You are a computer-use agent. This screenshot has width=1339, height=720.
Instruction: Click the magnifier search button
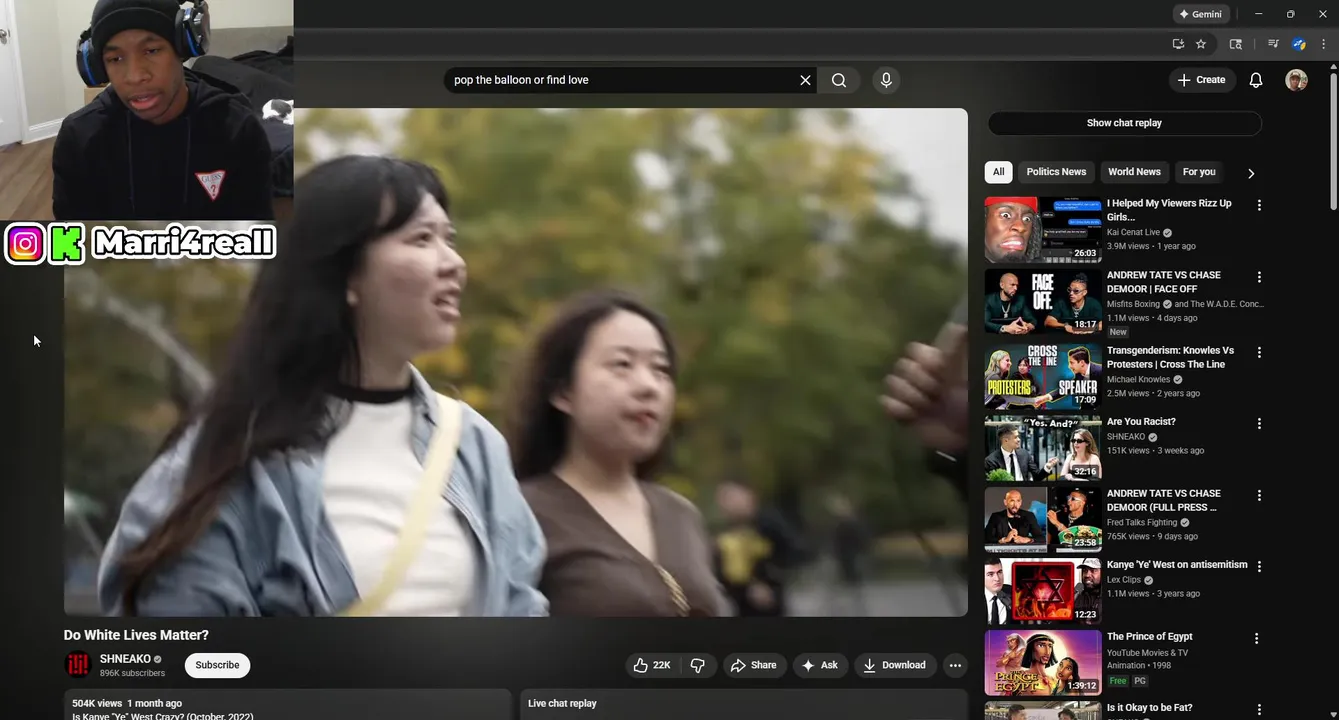tap(839, 80)
